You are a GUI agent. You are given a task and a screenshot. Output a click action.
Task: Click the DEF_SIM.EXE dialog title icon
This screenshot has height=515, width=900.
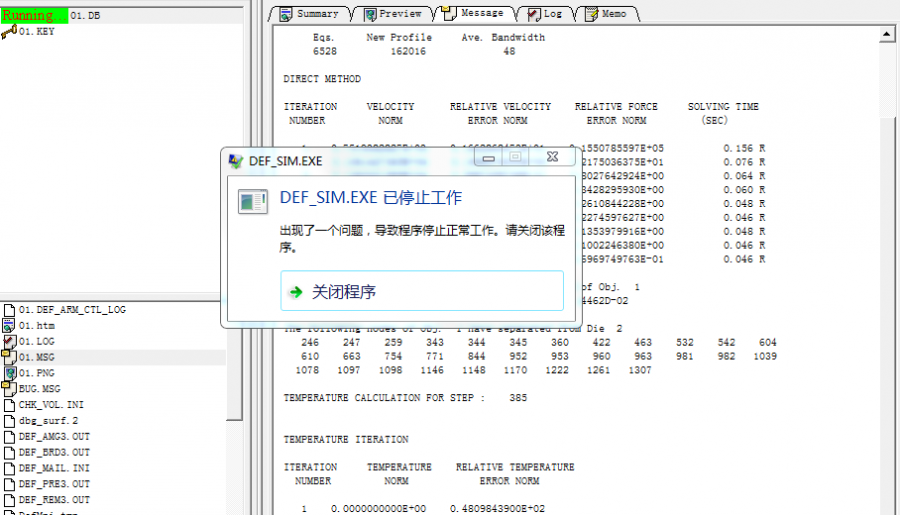(x=235, y=161)
